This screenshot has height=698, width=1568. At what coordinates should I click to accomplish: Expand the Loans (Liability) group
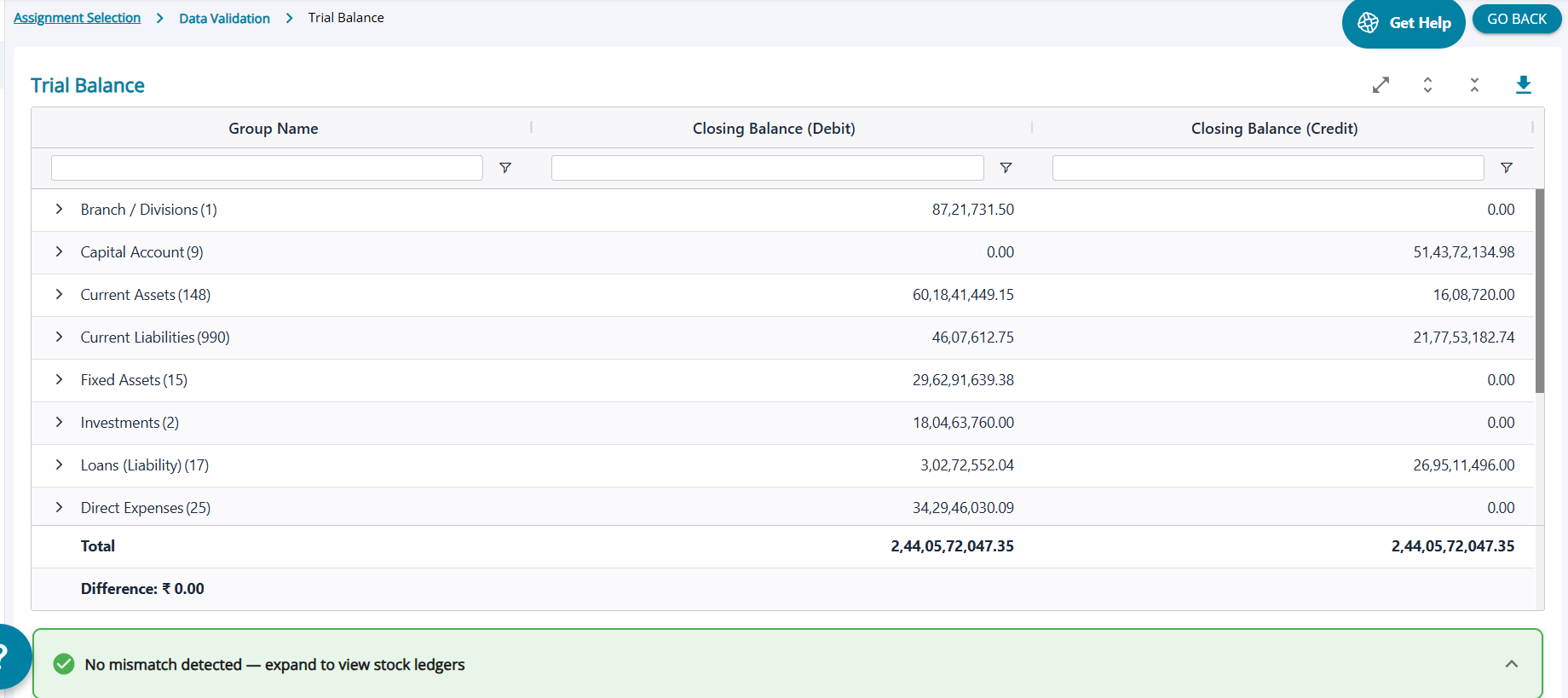(59, 465)
